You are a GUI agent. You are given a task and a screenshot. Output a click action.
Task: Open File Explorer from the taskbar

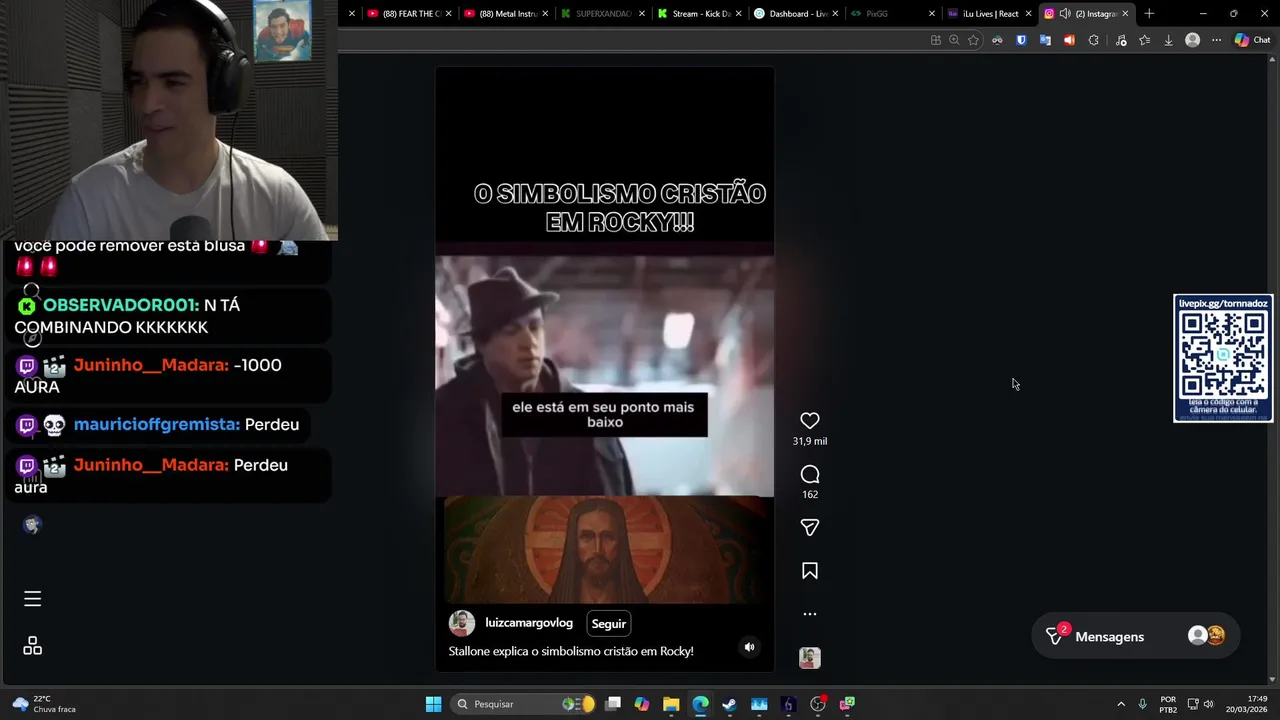pyautogui.click(x=671, y=704)
